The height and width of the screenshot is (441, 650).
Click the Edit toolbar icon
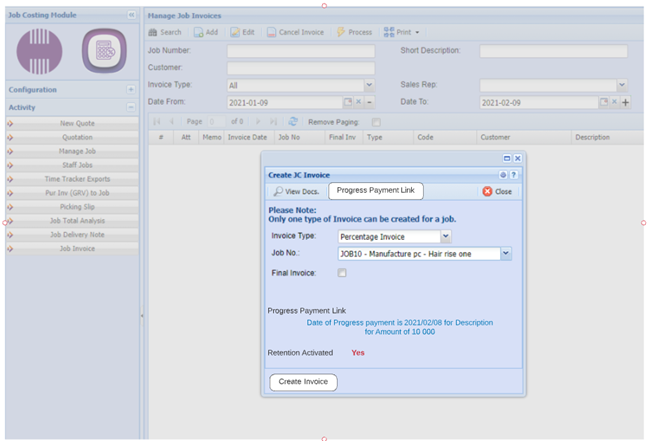click(235, 32)
